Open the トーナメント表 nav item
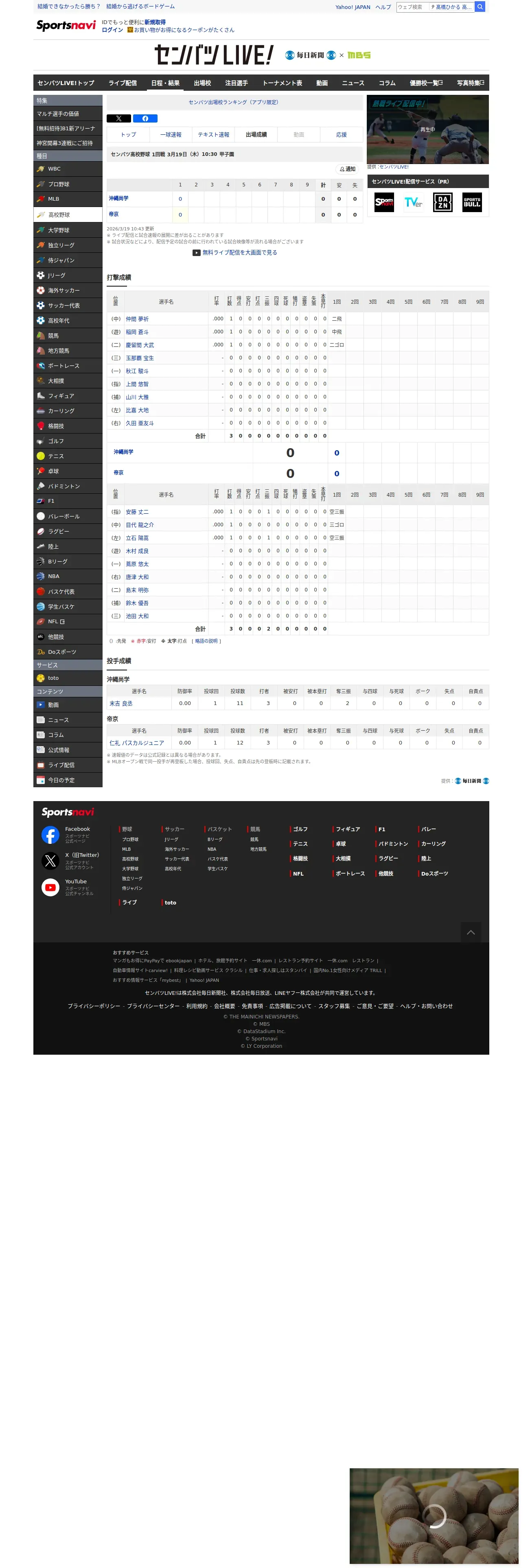 (283, 83)
